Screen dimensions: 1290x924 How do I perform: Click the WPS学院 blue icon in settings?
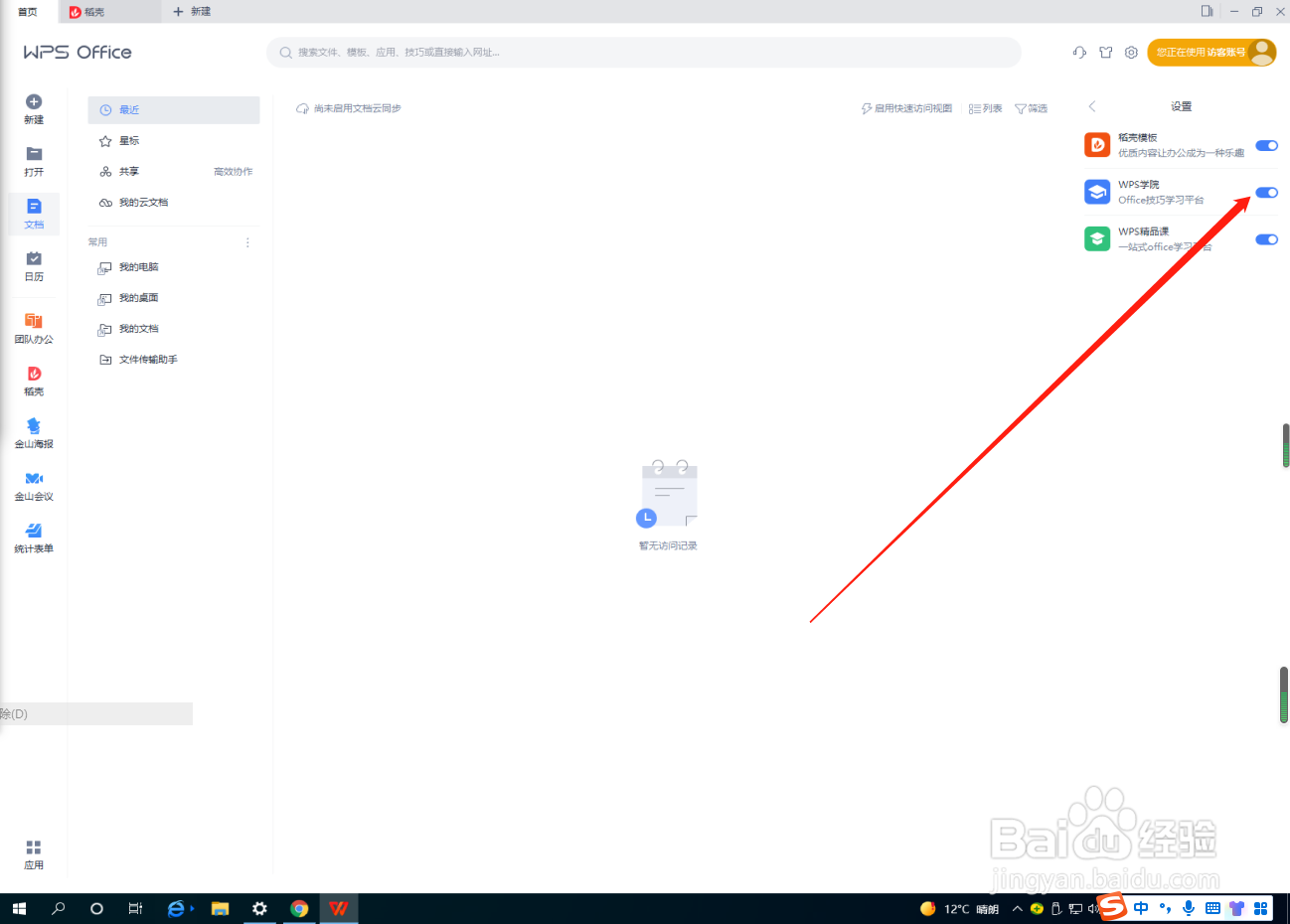1097,192
